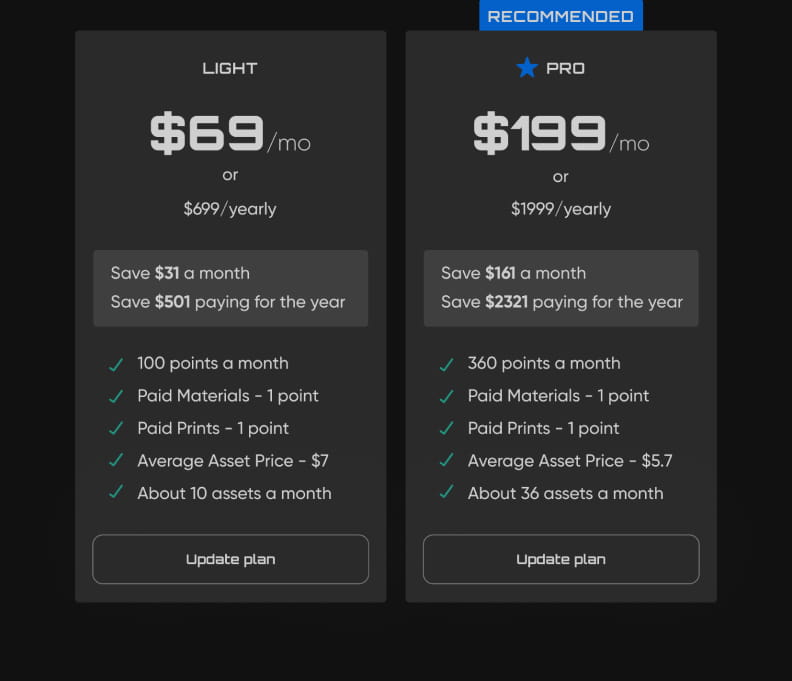Select the LIGHT plan title
Image resolution: width=792 pixels, height=681 pixels.
tap(230, 68)
